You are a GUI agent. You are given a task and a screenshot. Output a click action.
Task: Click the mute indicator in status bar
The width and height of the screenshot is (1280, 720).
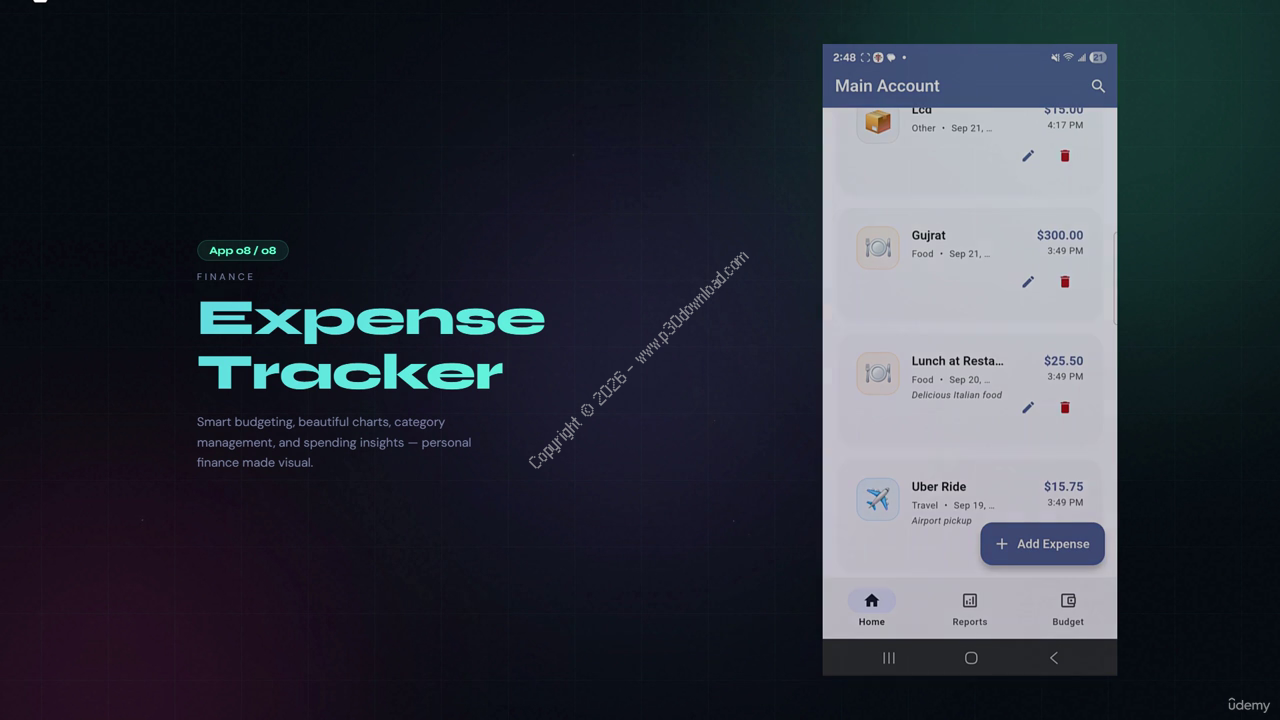tap(1055, 58)
